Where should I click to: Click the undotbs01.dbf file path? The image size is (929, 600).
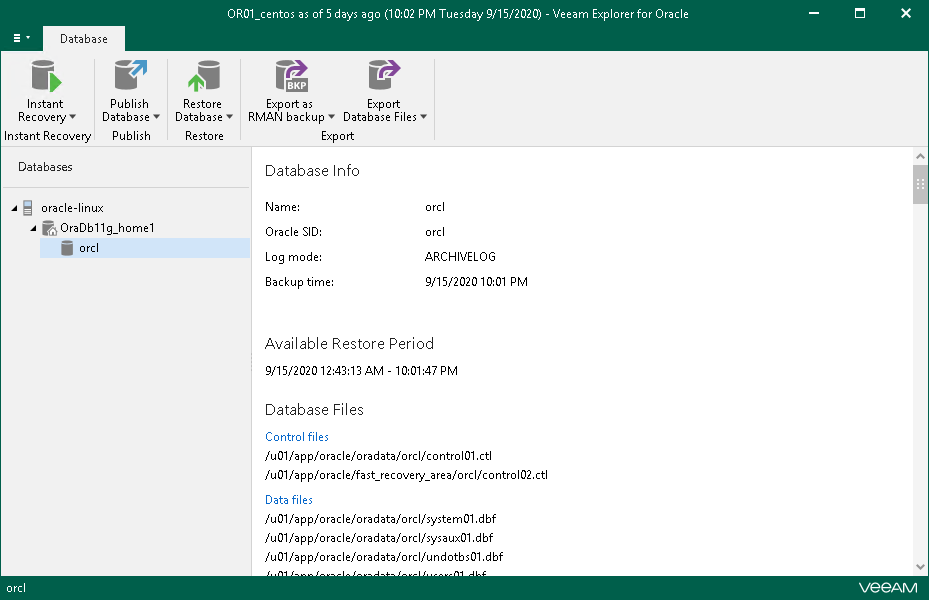click(384, 557)
